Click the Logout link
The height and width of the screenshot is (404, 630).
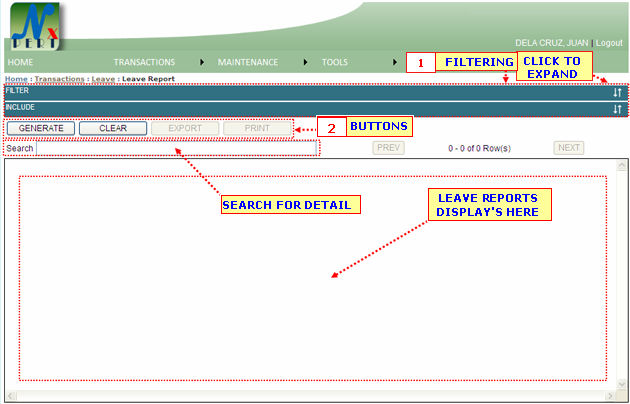[609, 43]
